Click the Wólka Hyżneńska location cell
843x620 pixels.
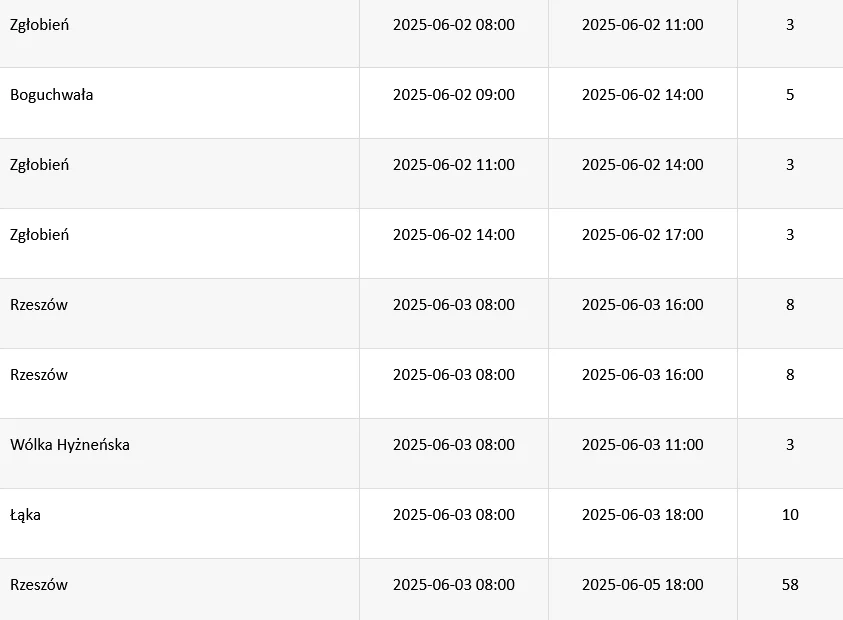pos(70,445)
